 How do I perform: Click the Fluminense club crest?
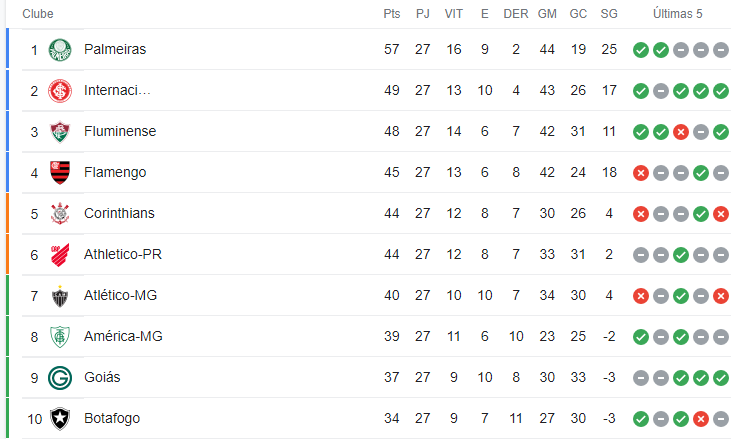pyautogui.click(x=60, y=132)
